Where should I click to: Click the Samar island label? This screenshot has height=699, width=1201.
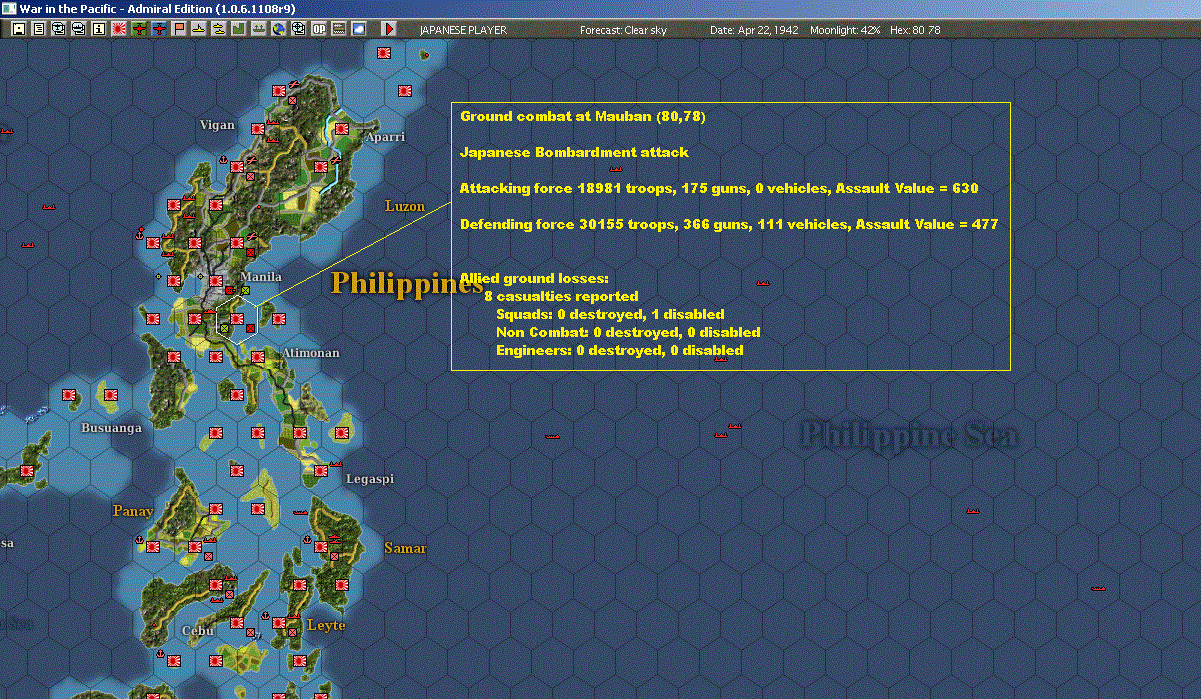(405, 548)
